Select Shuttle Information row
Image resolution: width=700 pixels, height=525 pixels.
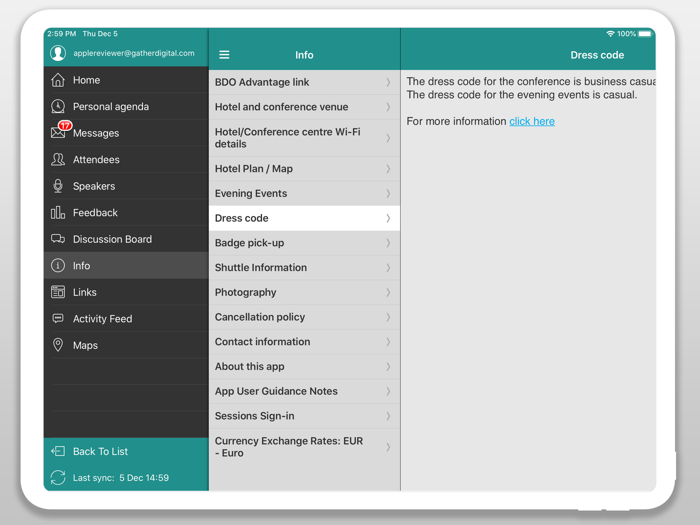[304, 267]
